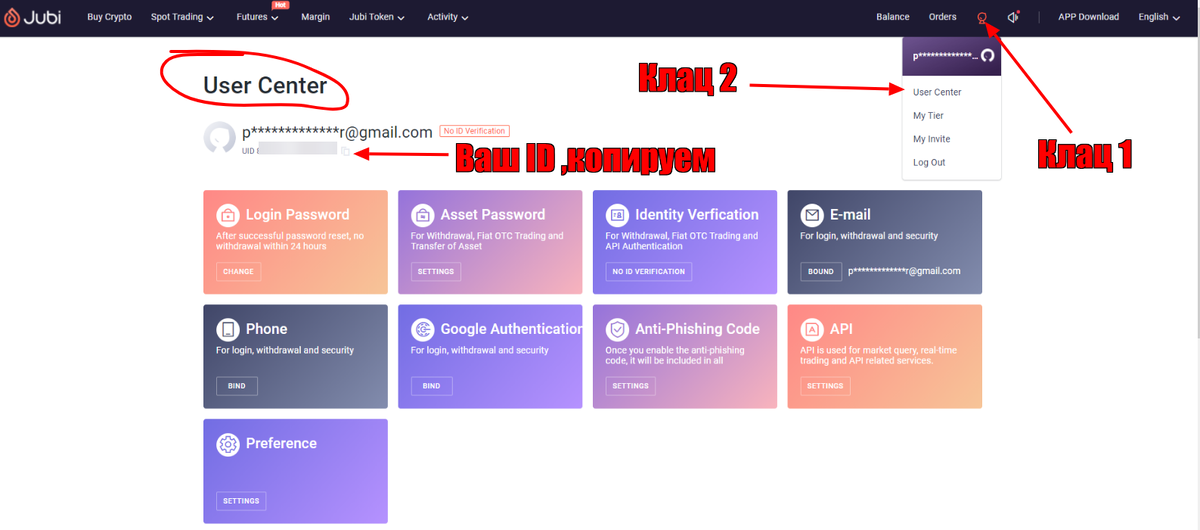Expand the Activity menu

click(447, 17)
